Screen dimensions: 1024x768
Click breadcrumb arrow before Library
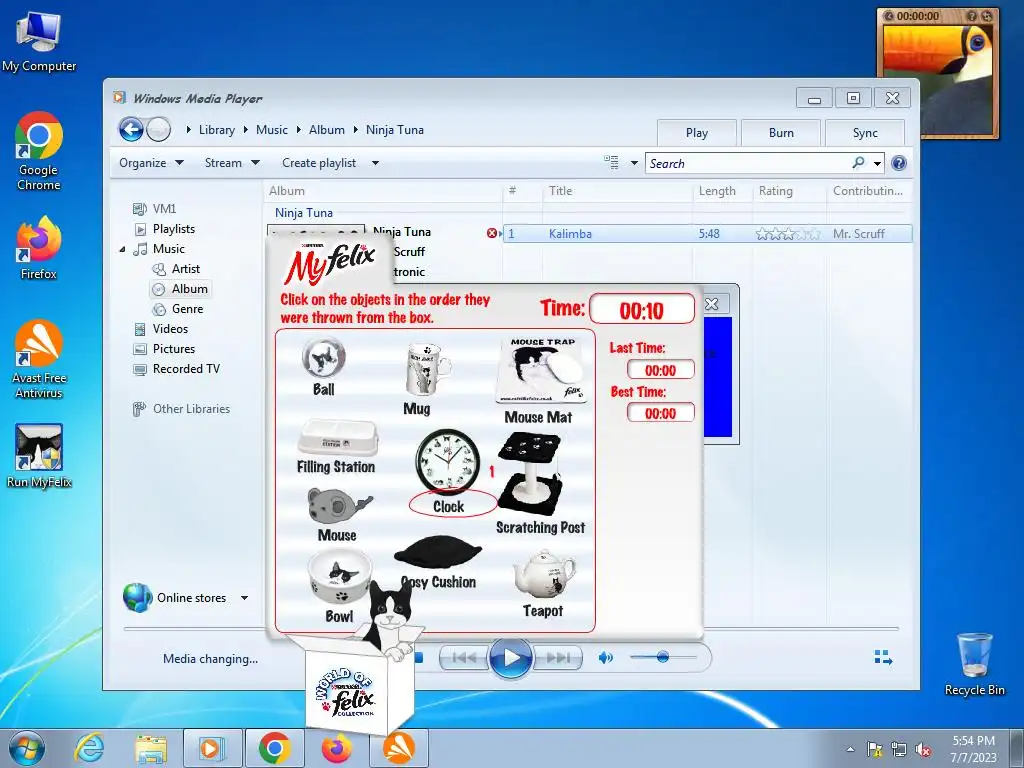pyautogui.click(x=189, y=130)
